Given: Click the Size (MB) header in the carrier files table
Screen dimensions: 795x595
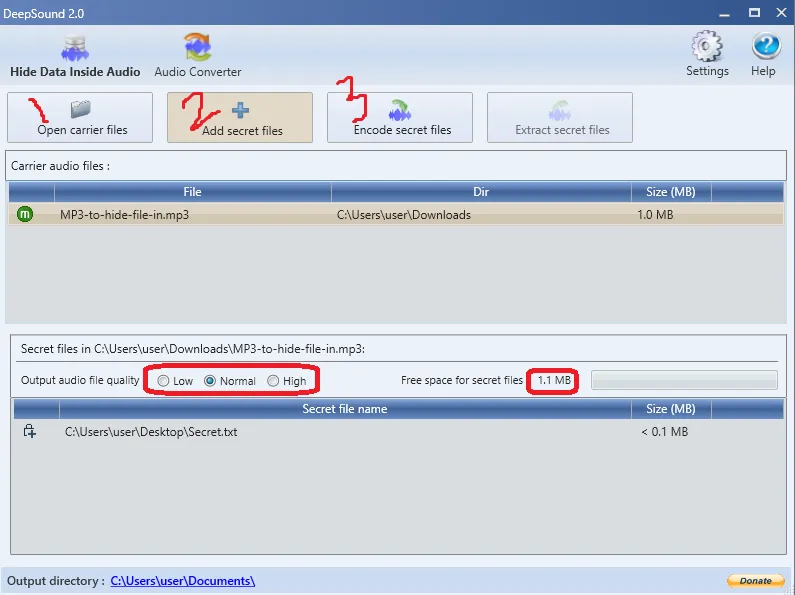Looking at the screenshot, I should coord(671,192).
